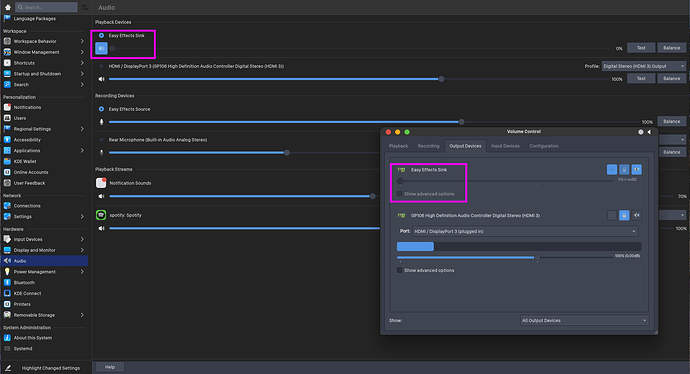The width and height of the screenshot is (690, 374).
Task: Click the home icon in settings sidebar
Action: click(x=7, y=7)
